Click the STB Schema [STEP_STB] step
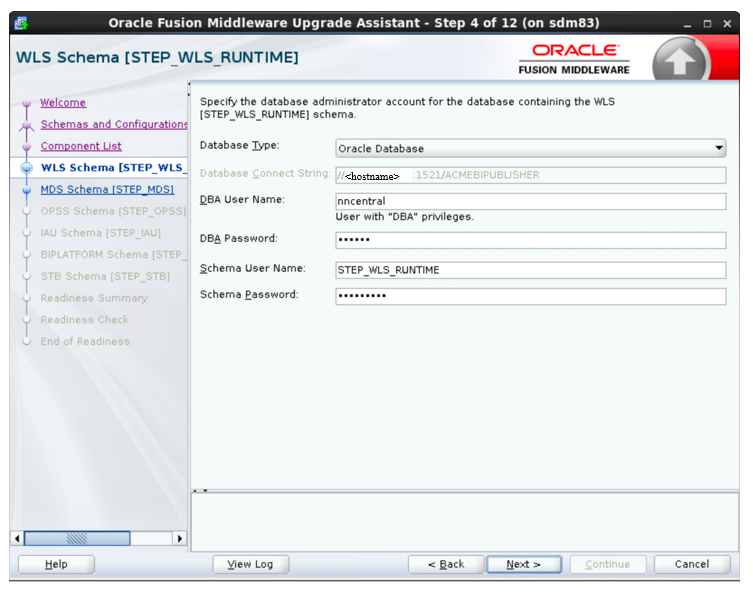This screenshot has height=596, width=753. pos(105,277)
